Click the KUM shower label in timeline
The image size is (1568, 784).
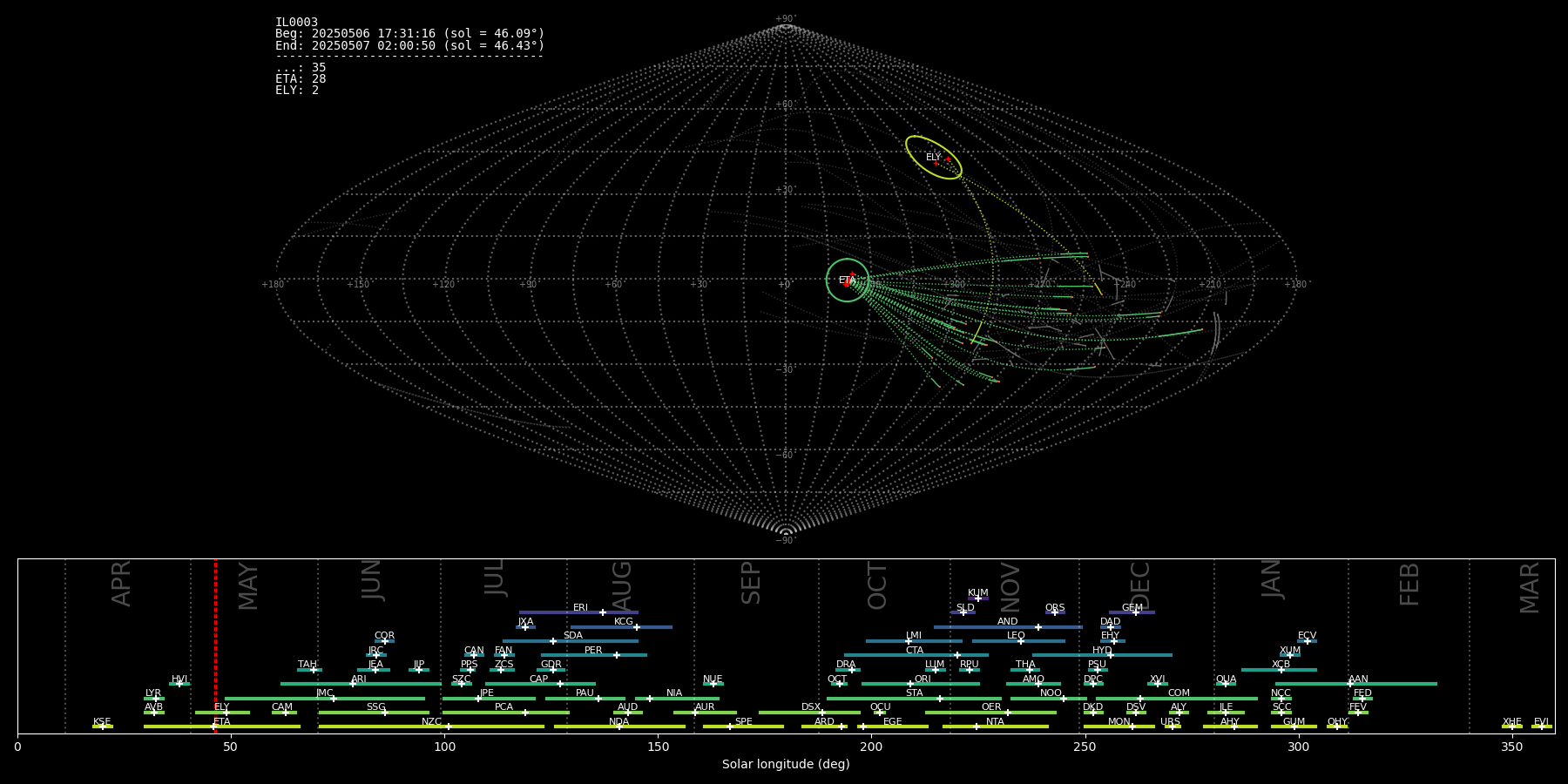click(978, 593)
